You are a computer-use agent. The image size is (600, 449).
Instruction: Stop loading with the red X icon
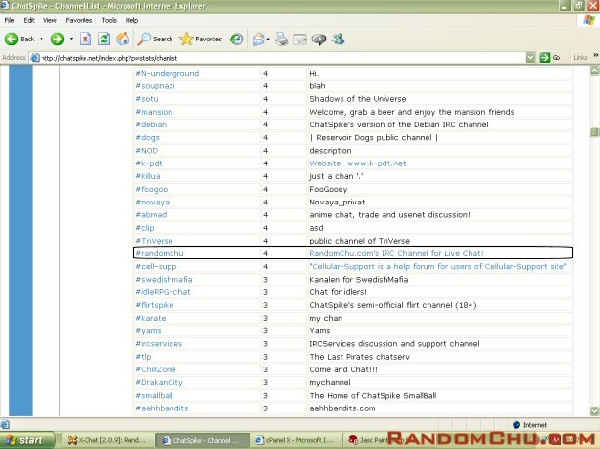[x=85, y=39]
